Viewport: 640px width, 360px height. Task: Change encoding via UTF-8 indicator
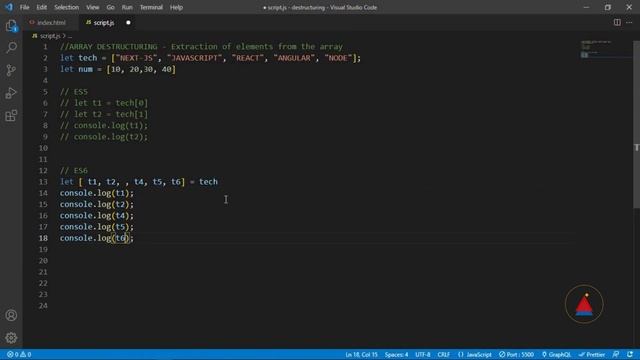pyautogui.click(x=423, y=355)
